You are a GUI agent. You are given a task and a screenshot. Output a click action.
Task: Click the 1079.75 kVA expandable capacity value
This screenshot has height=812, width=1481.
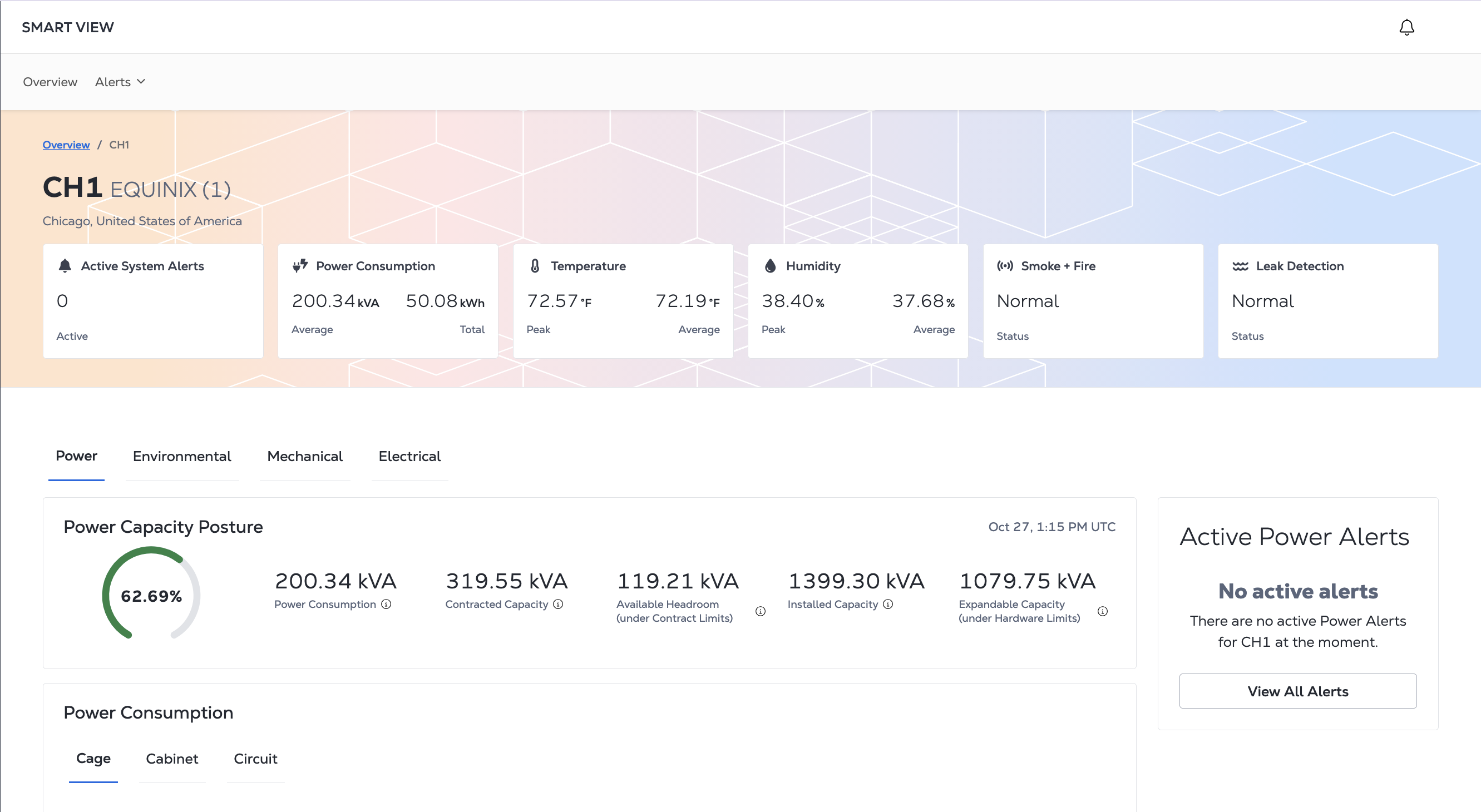1027,581
